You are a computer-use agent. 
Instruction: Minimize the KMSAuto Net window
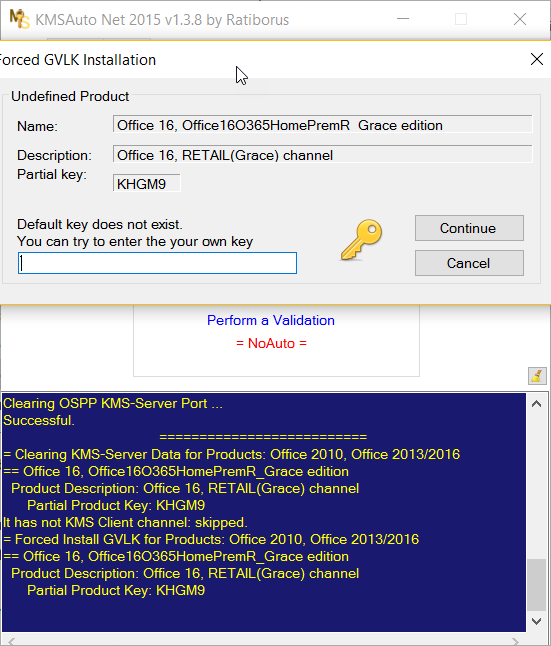tap(403, 19)
